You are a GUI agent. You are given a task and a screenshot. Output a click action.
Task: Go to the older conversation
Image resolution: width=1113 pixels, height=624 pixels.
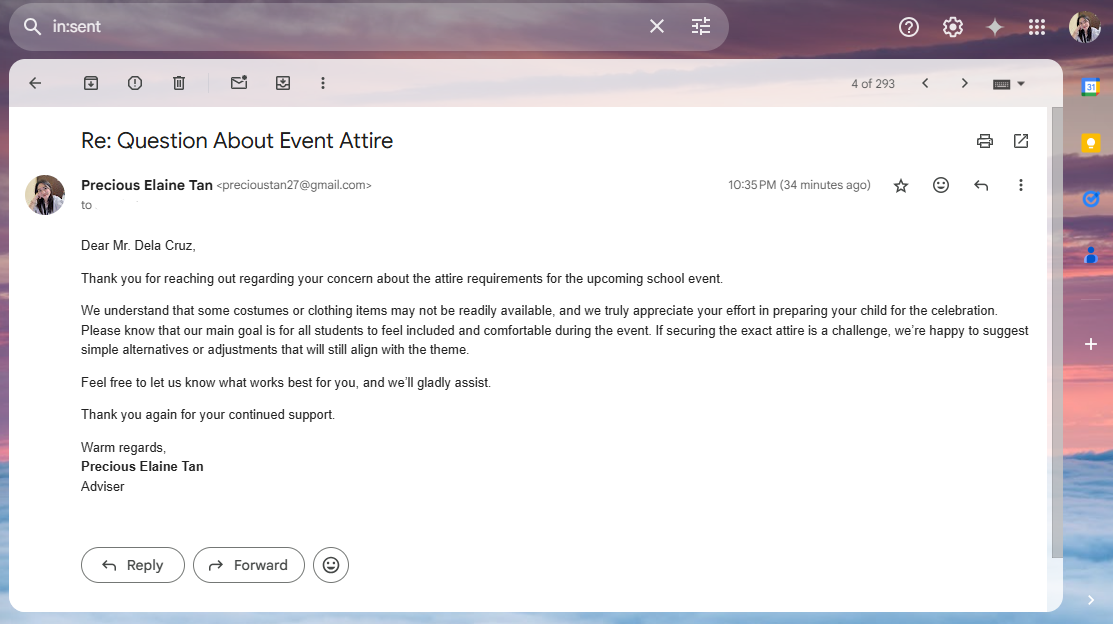click(964, 83)
